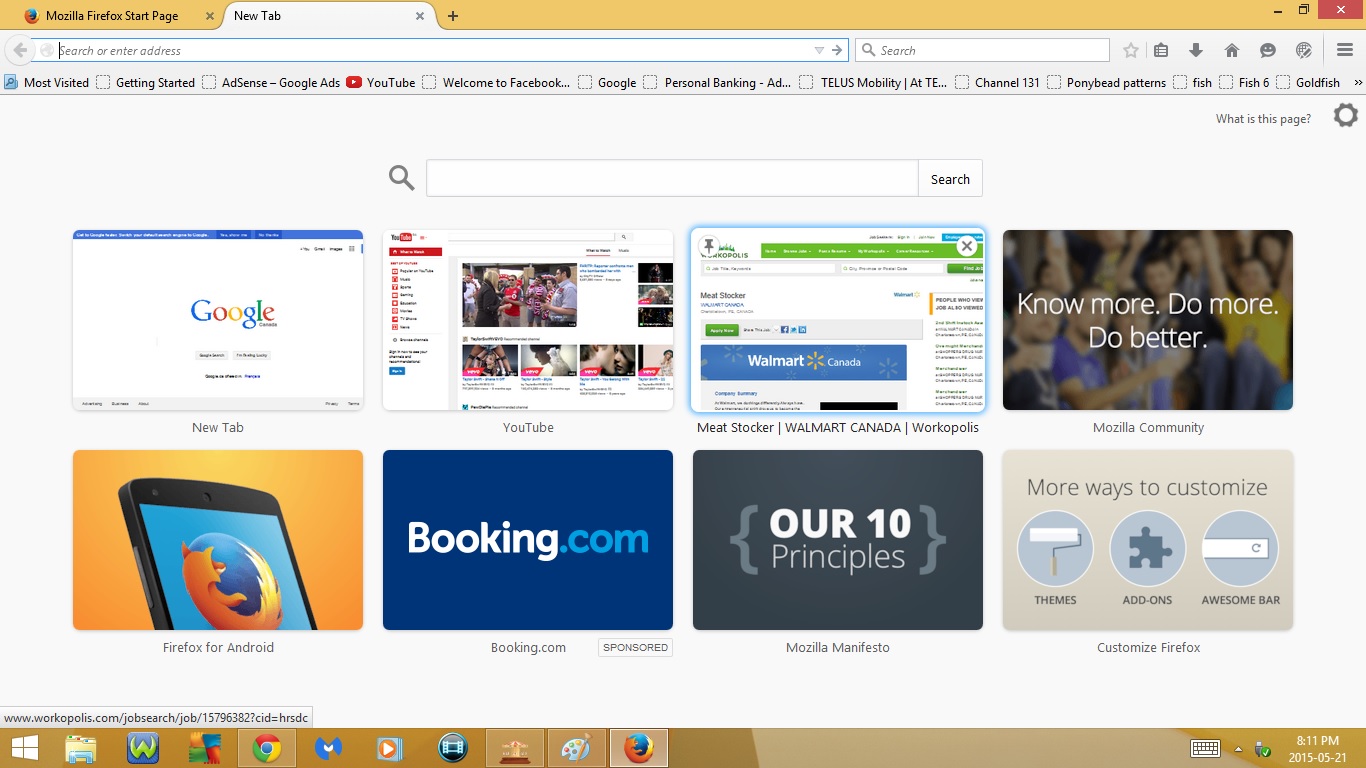Click the SPONSORED label under Booking.com

[x=636, y=647]
